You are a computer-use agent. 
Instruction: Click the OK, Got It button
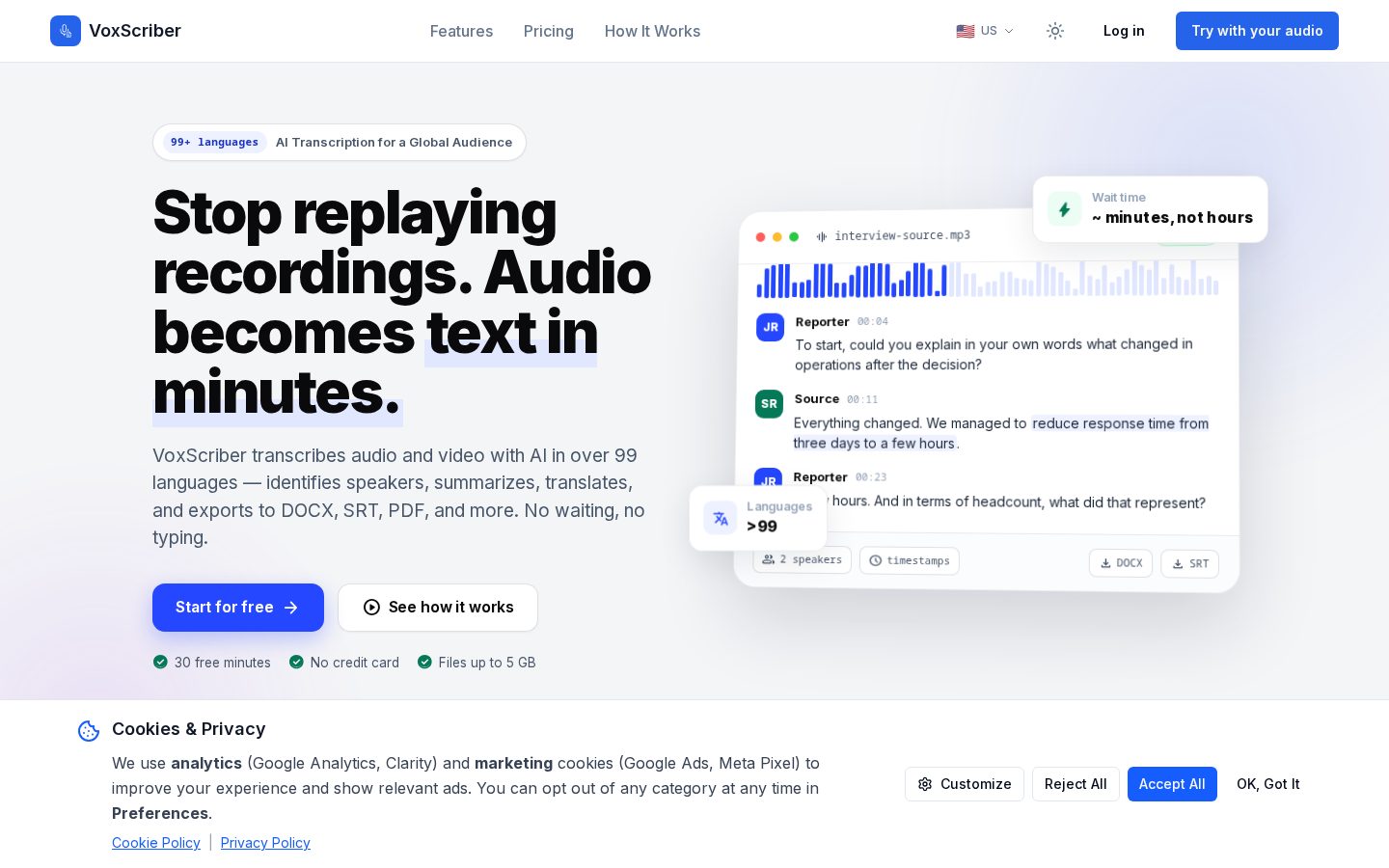click(x=1268, y=784)
